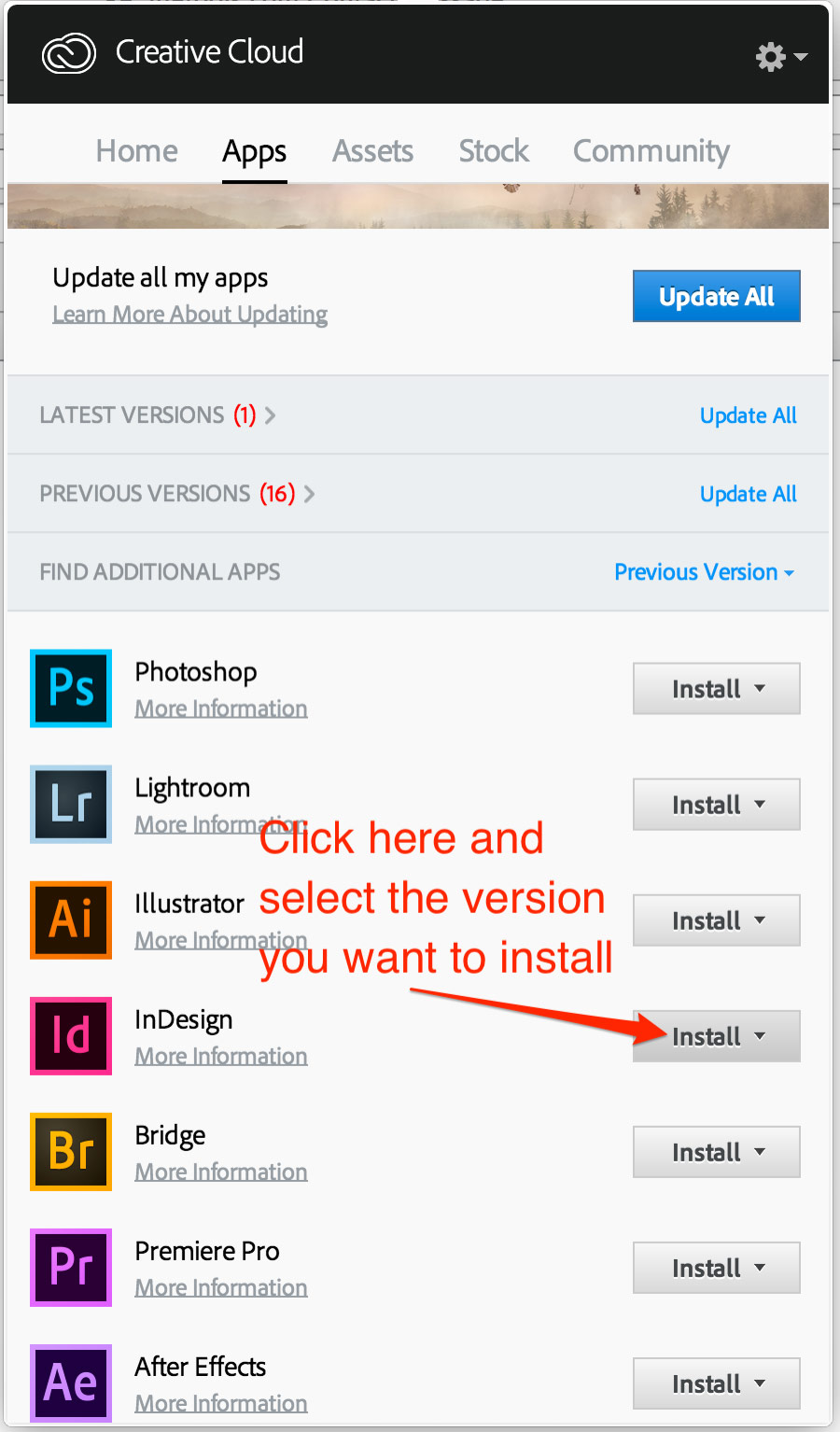Click the Photoshop app icon
Screen dimensions: 840x1432
point(71,688)
